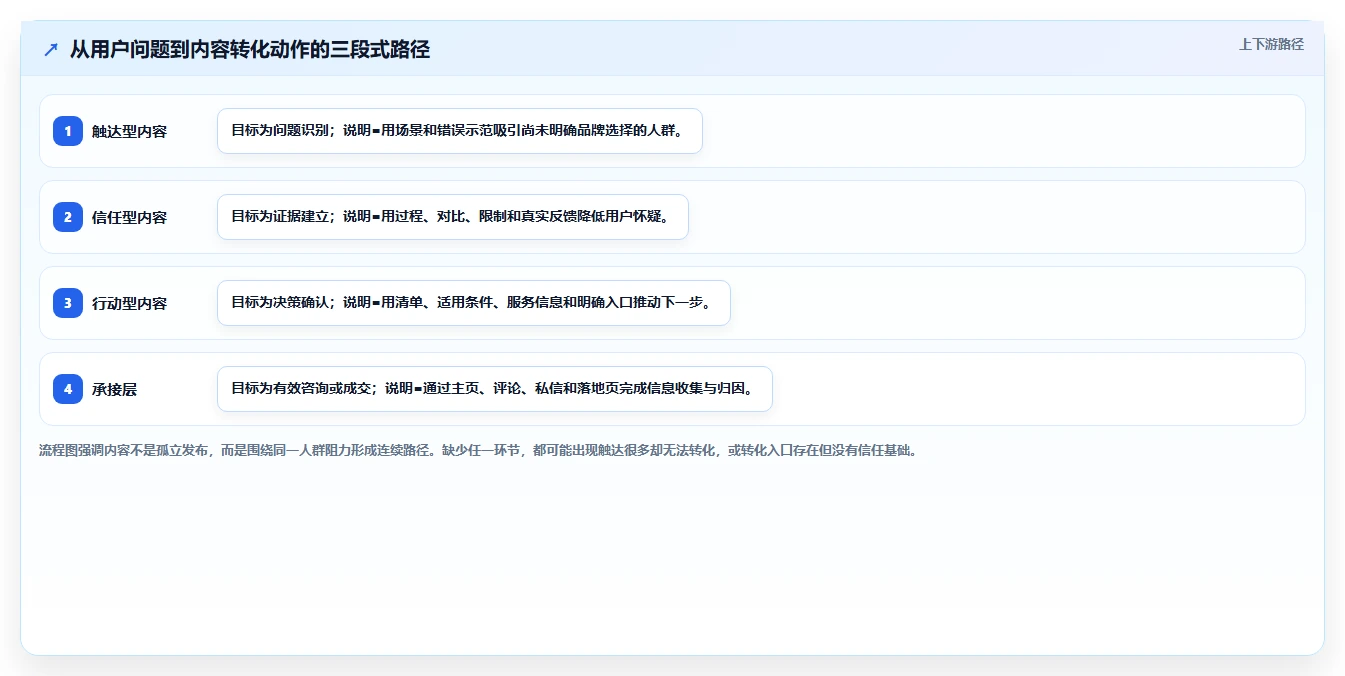Click the description box starting 目标为问题识别
Image resolution: width=1345 pixels, height=676 pixels.
[x=460, y=131]
